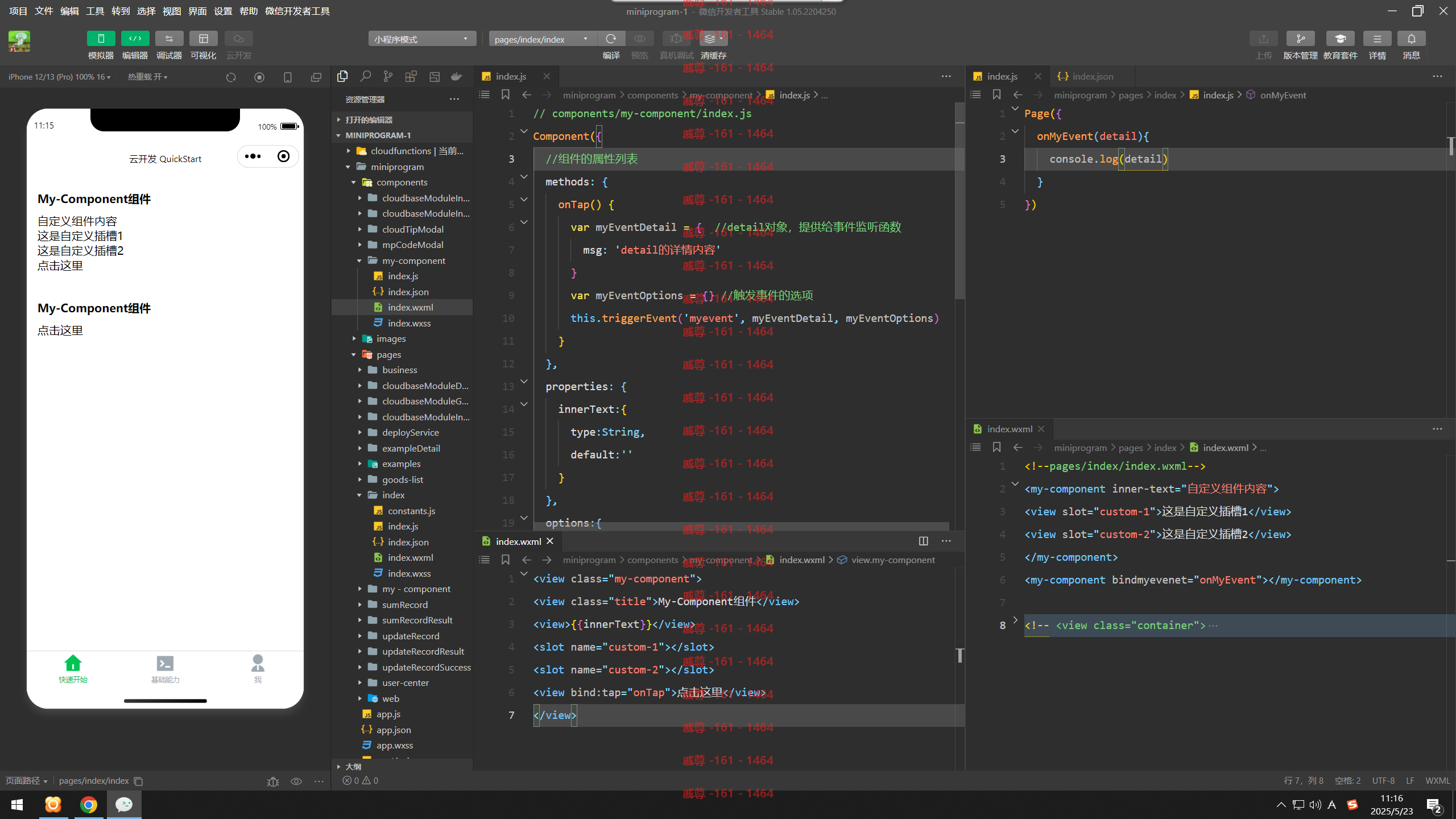This screenshot has width=1456, height=819.
Task: Click the simulator refresh icon
Action: click(x=231, y=77)
